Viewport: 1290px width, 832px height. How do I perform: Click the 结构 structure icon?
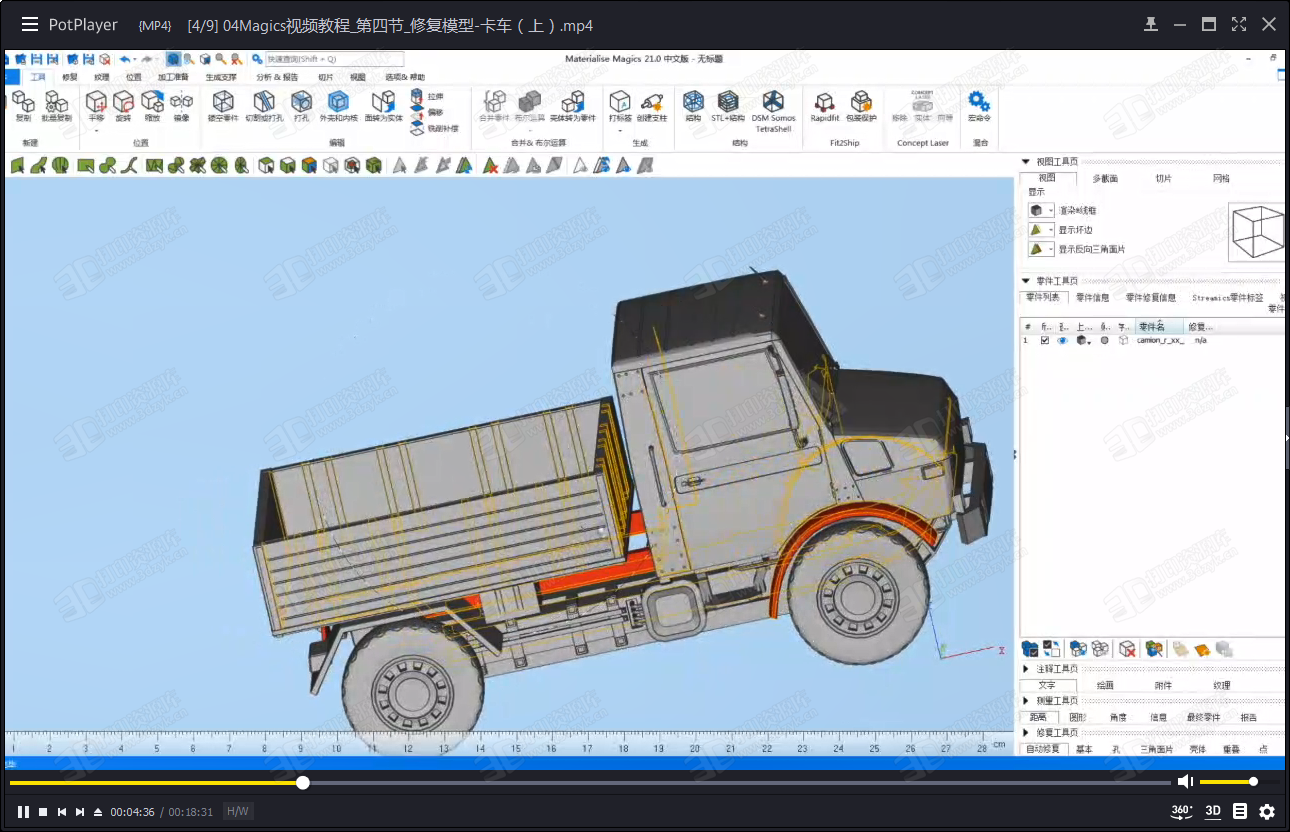click(x=693, y=100)
